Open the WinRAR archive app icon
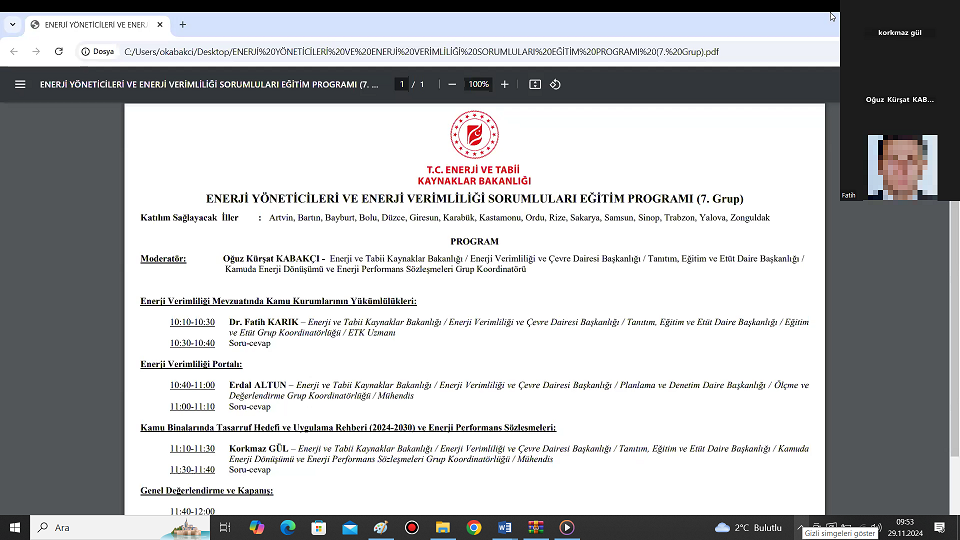 click(536, 527)
